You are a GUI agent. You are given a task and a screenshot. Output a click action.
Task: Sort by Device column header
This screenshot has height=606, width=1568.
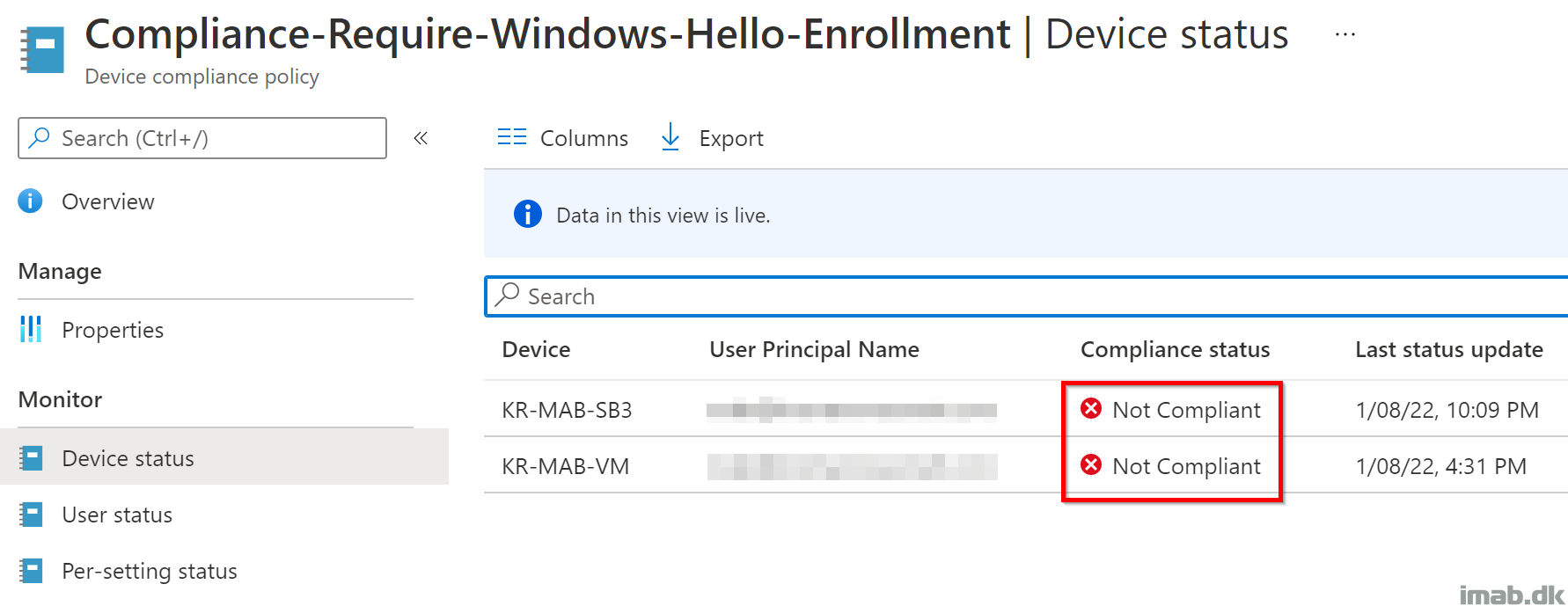coord(536,349)
